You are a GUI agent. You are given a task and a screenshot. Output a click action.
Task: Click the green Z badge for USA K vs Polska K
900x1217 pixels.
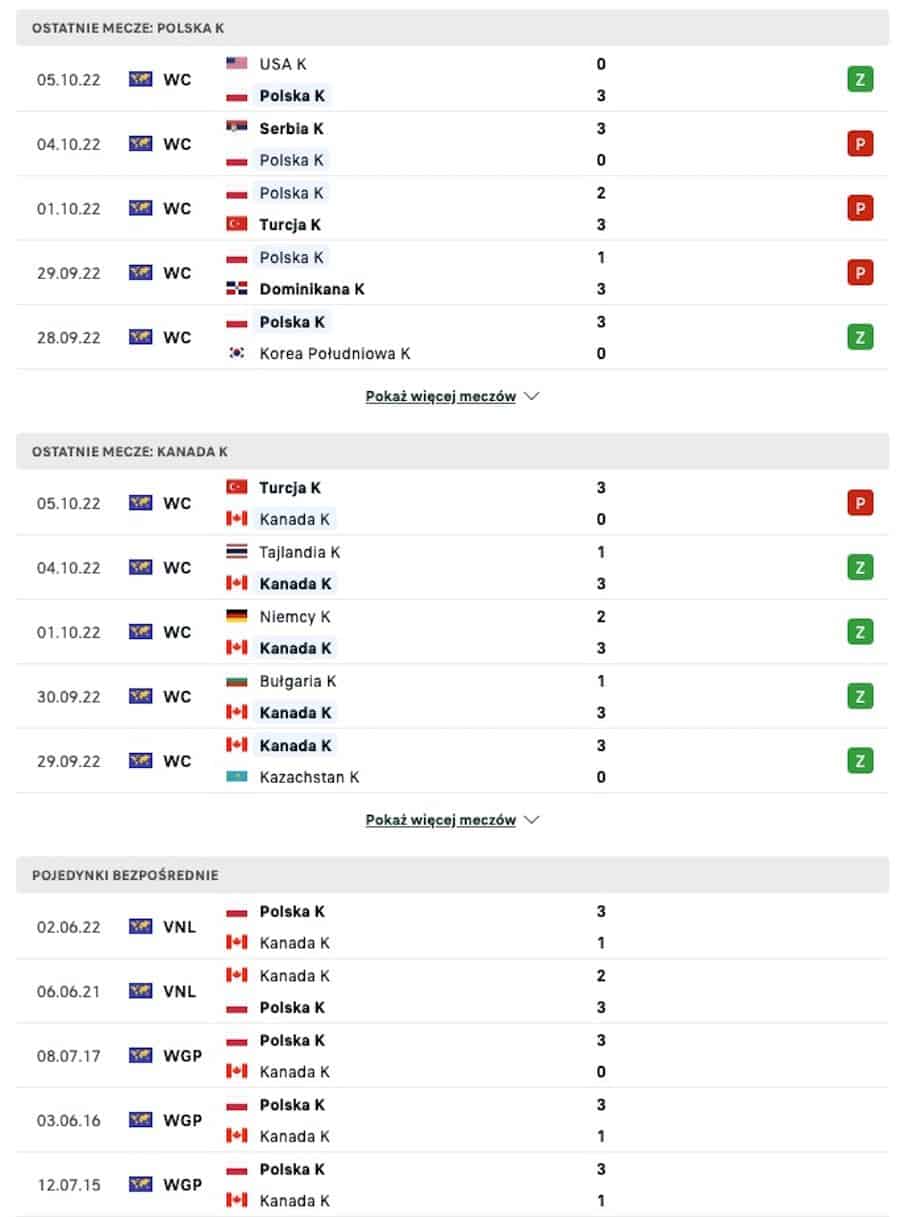tap(860, 79)
